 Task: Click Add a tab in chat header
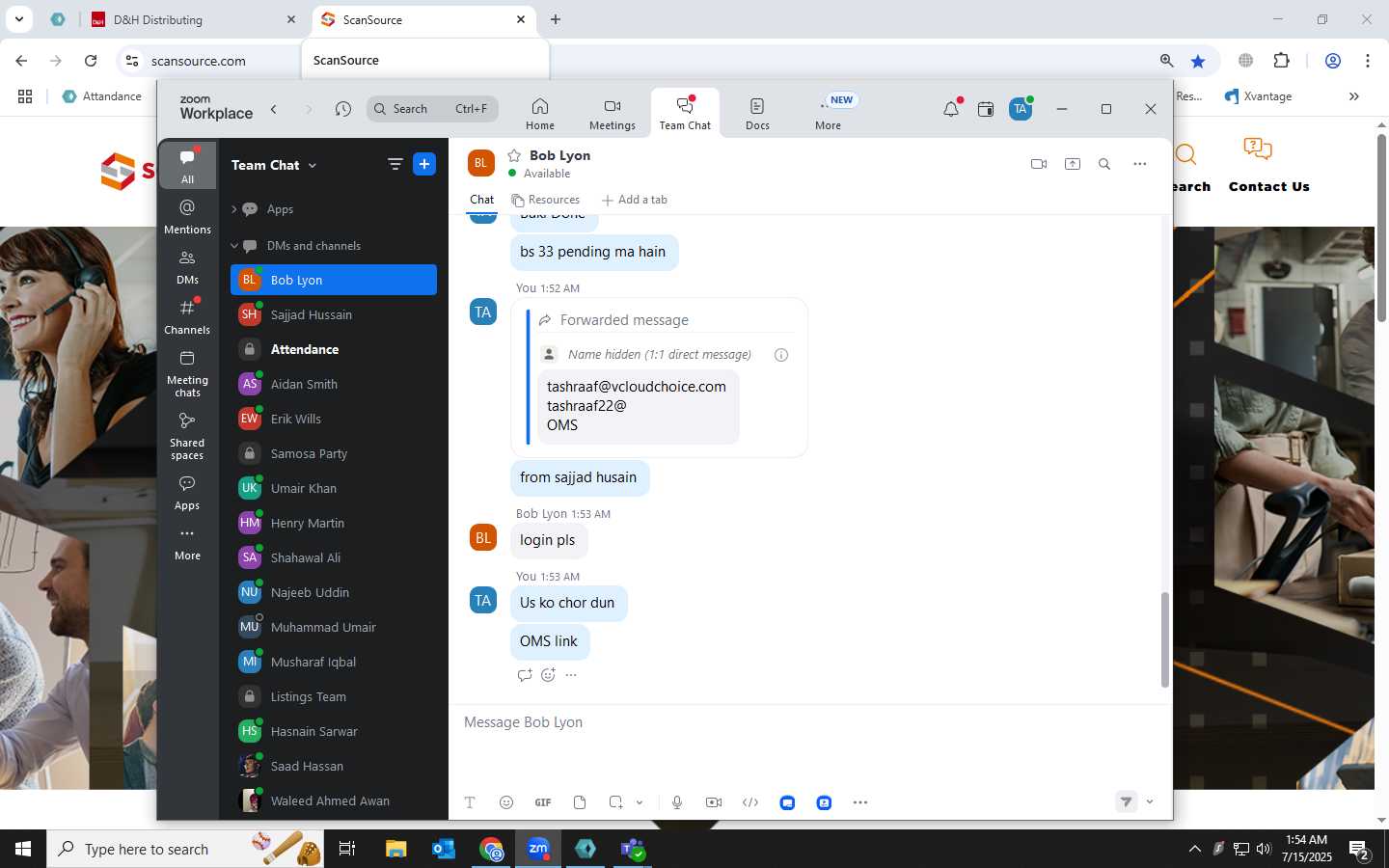tap(635, 200)
